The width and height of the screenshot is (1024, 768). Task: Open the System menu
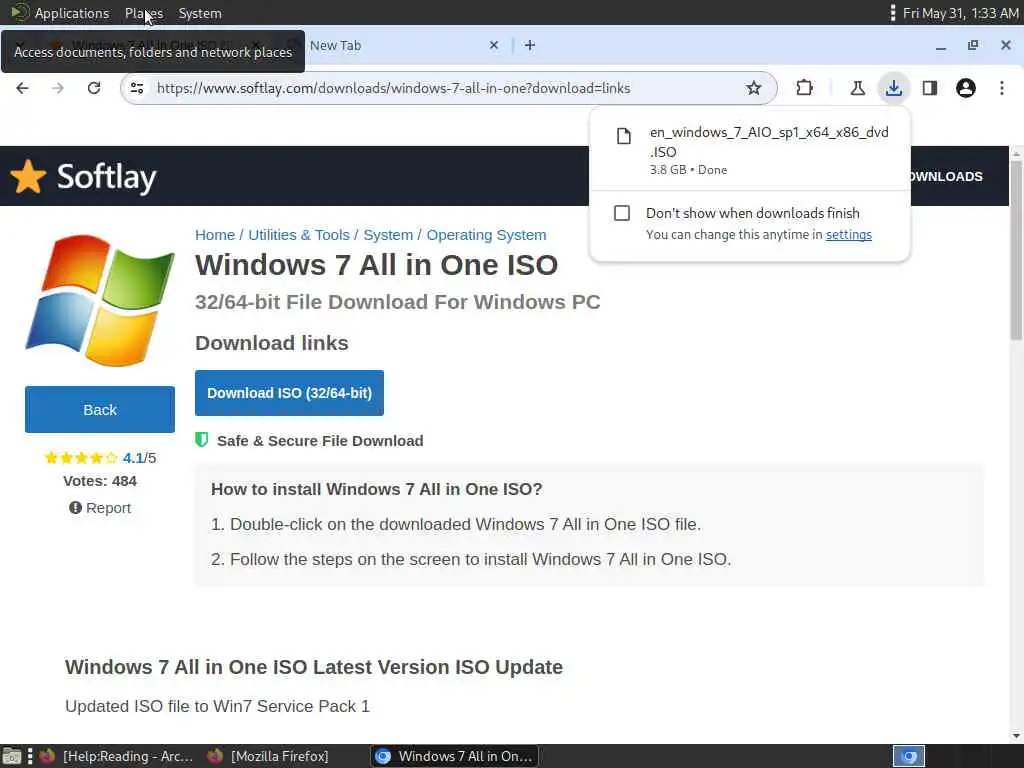click(x=200, y=13)
